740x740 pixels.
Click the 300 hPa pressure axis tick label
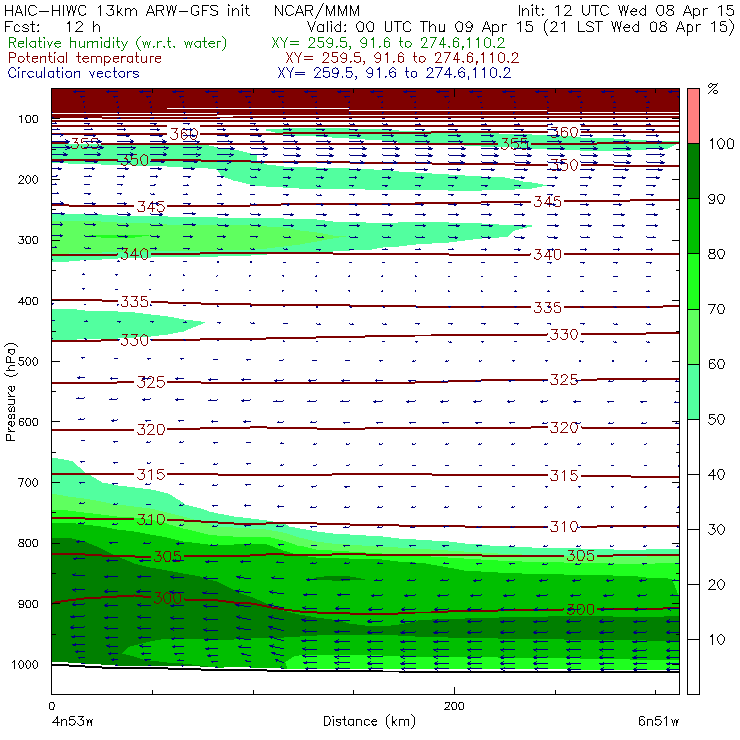coord(28,240)
